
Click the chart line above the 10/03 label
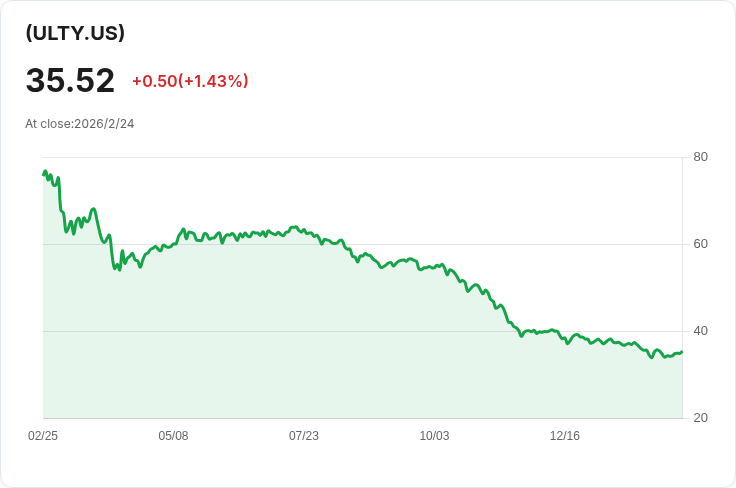(434, 267)
